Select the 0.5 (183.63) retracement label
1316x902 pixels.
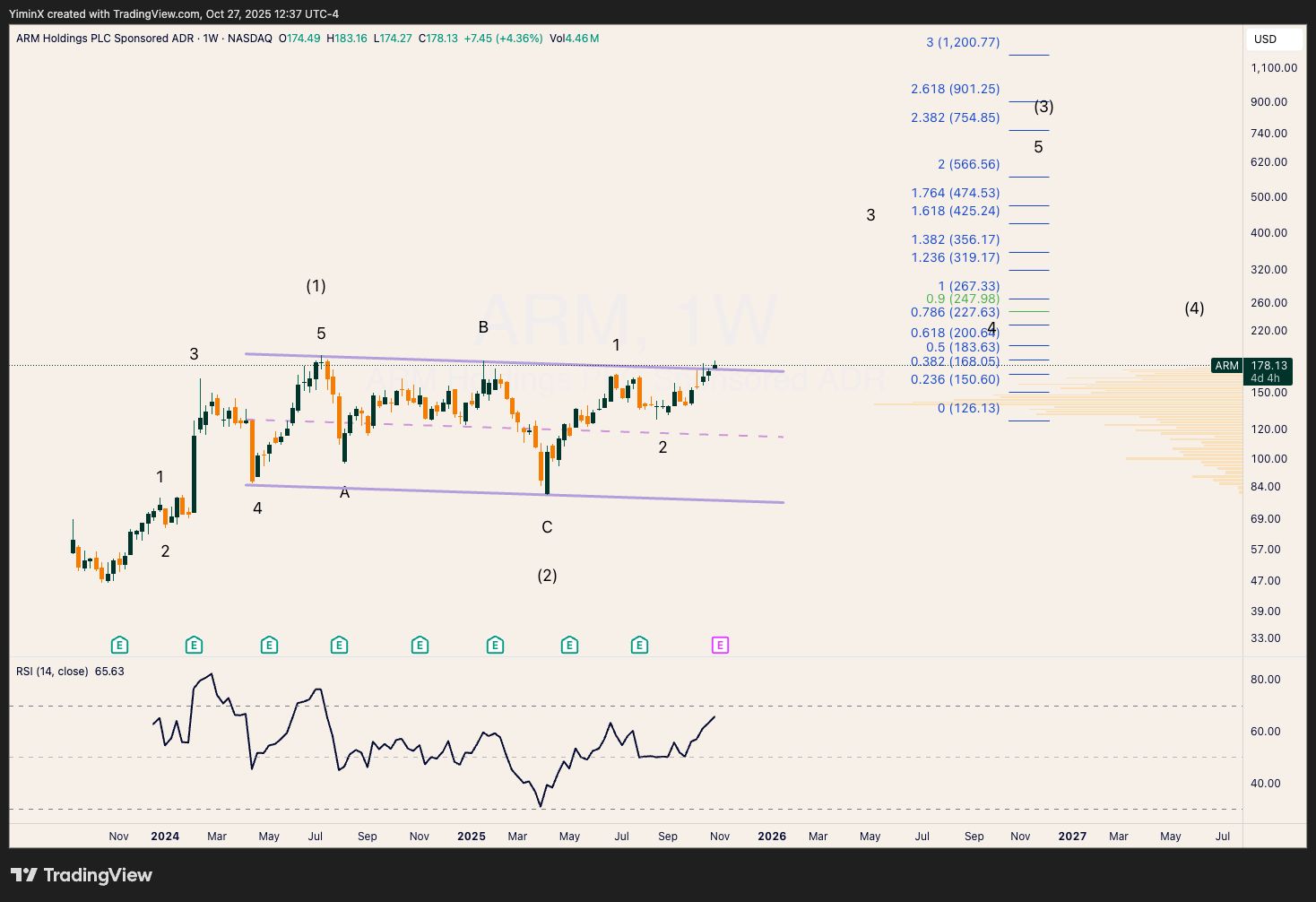point(963,347)
